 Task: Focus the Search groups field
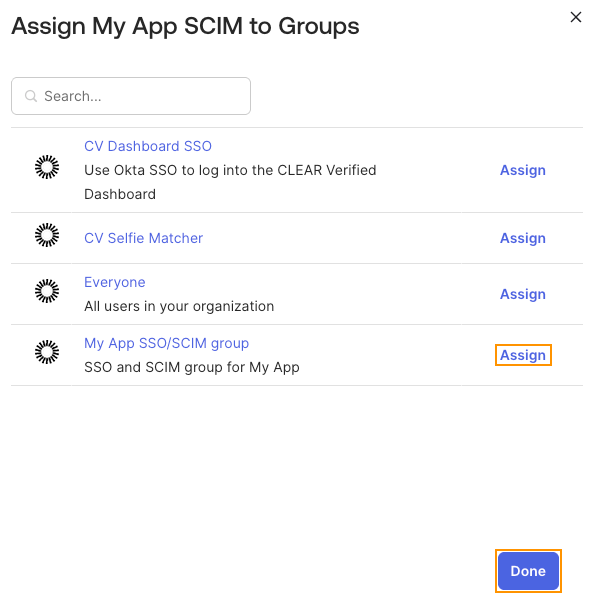pyautogui.click(x=131, y=96)
